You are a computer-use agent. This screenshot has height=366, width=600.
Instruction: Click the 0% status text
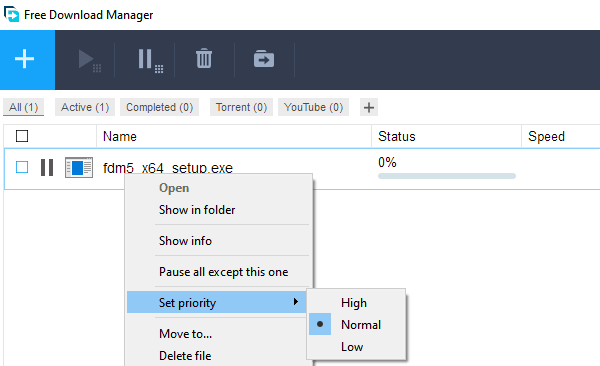point(387,162)
